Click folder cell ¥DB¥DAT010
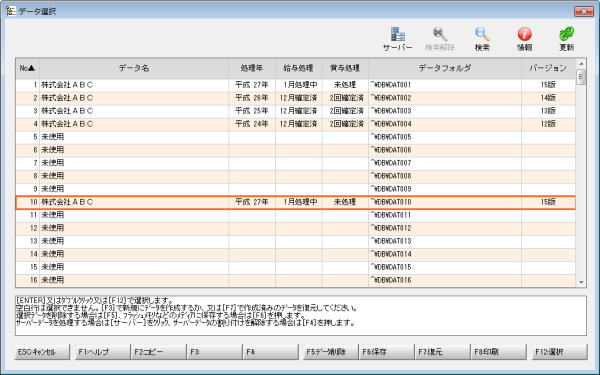 pyautogui.click(x=445, y=202)
